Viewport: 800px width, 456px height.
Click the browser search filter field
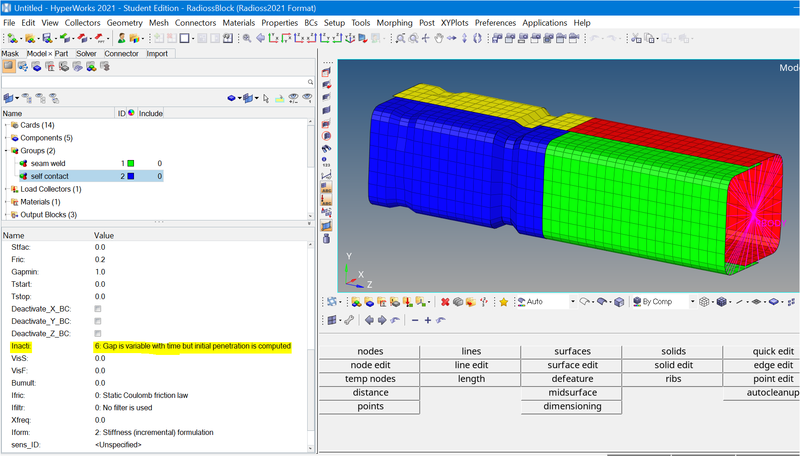pyautogui.click(x=155, y=82)
